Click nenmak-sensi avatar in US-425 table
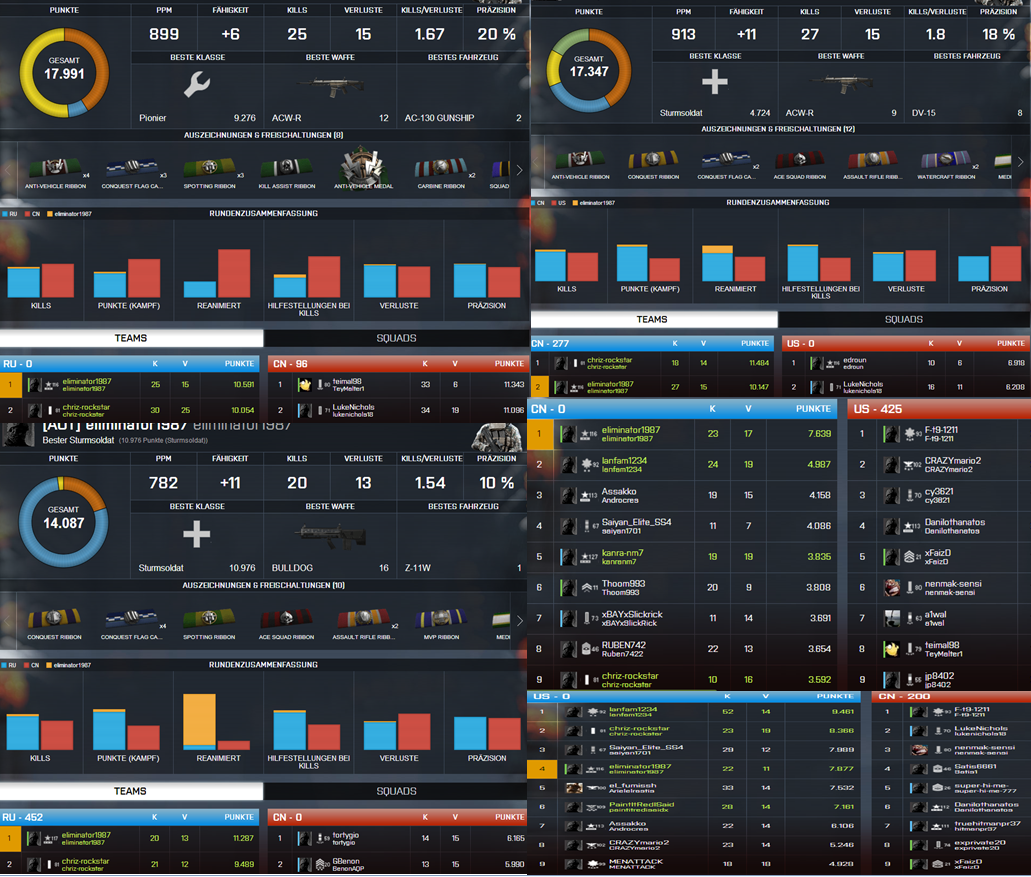1031x877 pixels. click(892, 587)
